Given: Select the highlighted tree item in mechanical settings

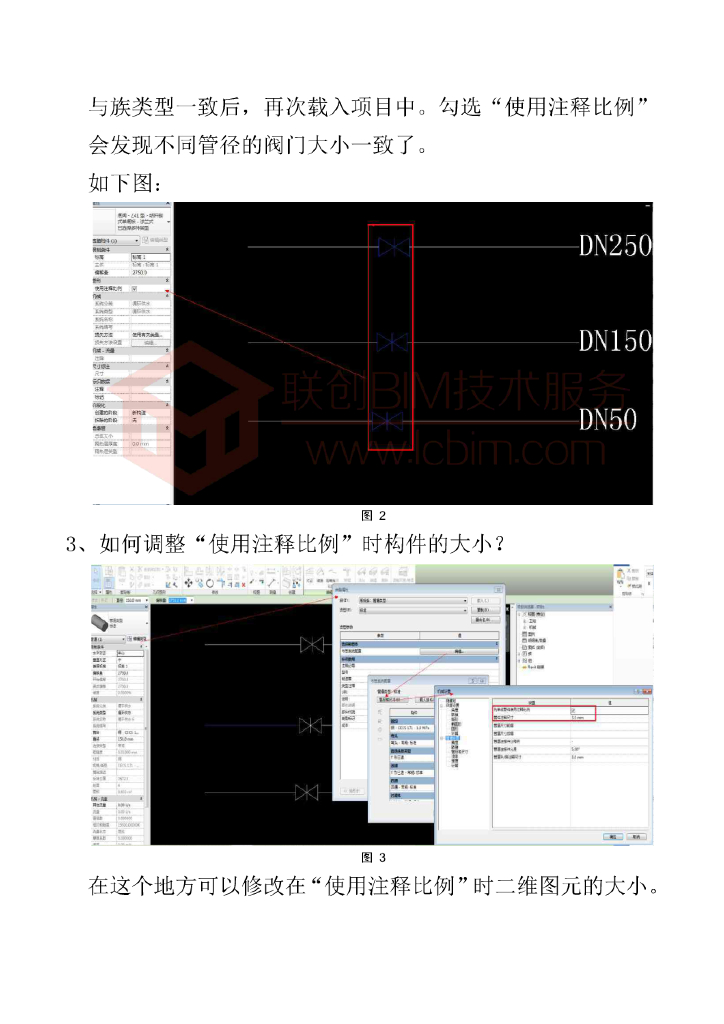Looking at the screenshot, I should pyautogui.click(x=453, y=738).
